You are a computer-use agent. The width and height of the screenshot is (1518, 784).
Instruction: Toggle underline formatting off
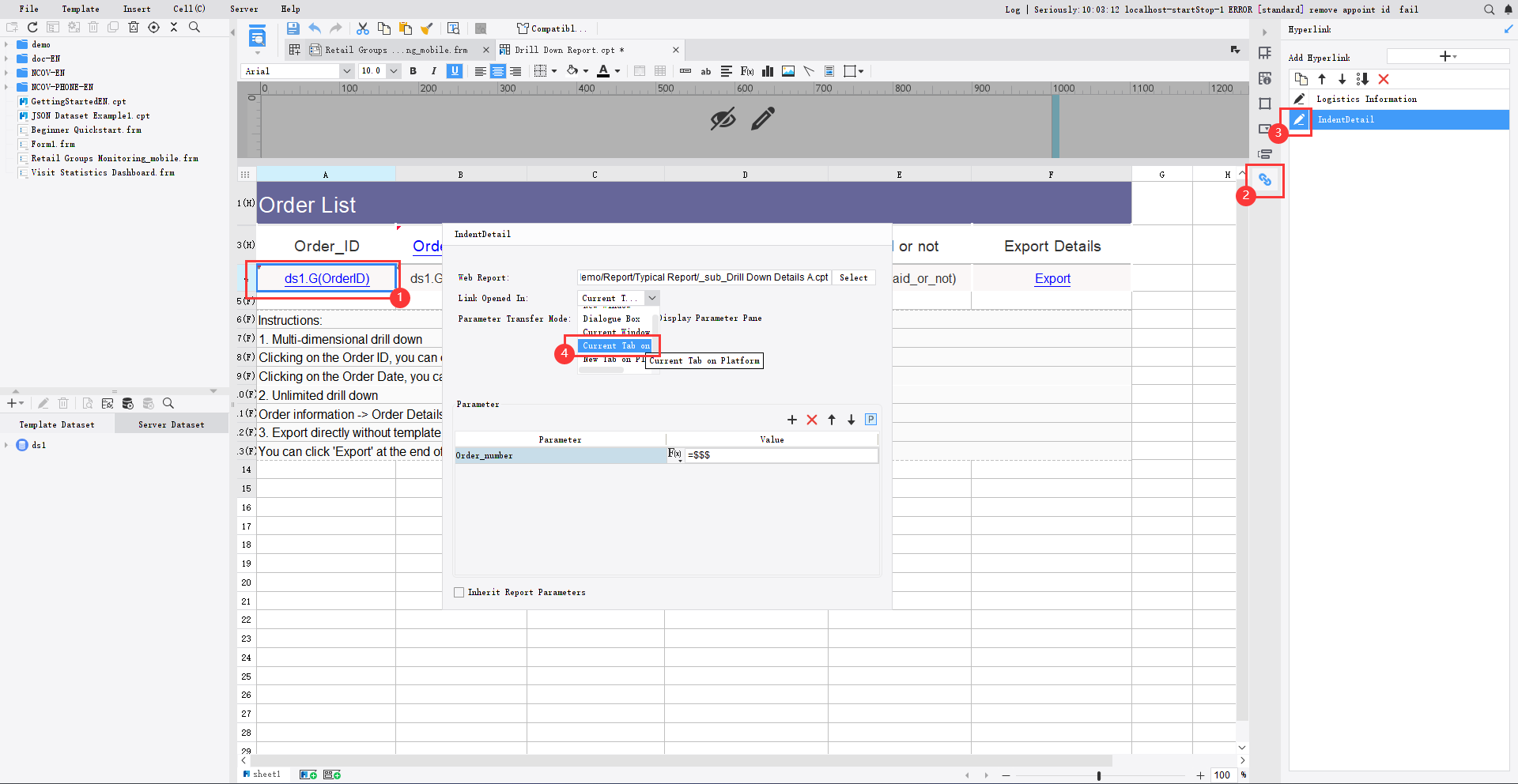pyautogui.click(x=455, y=71)
